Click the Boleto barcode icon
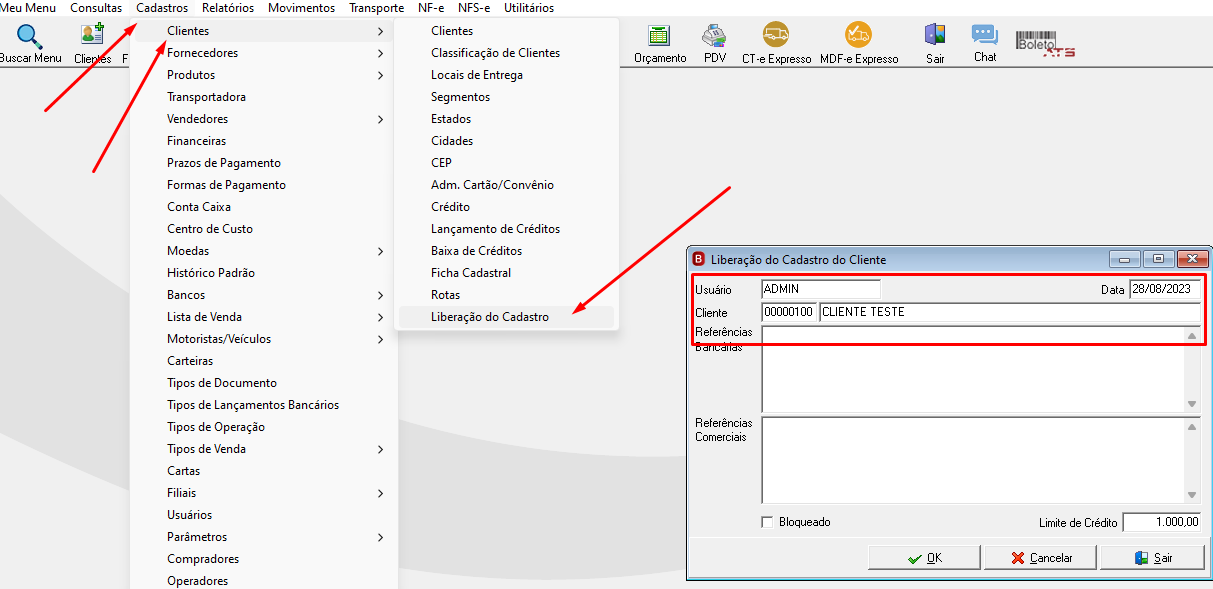The image size is (1213, 589). [1046, 43]
